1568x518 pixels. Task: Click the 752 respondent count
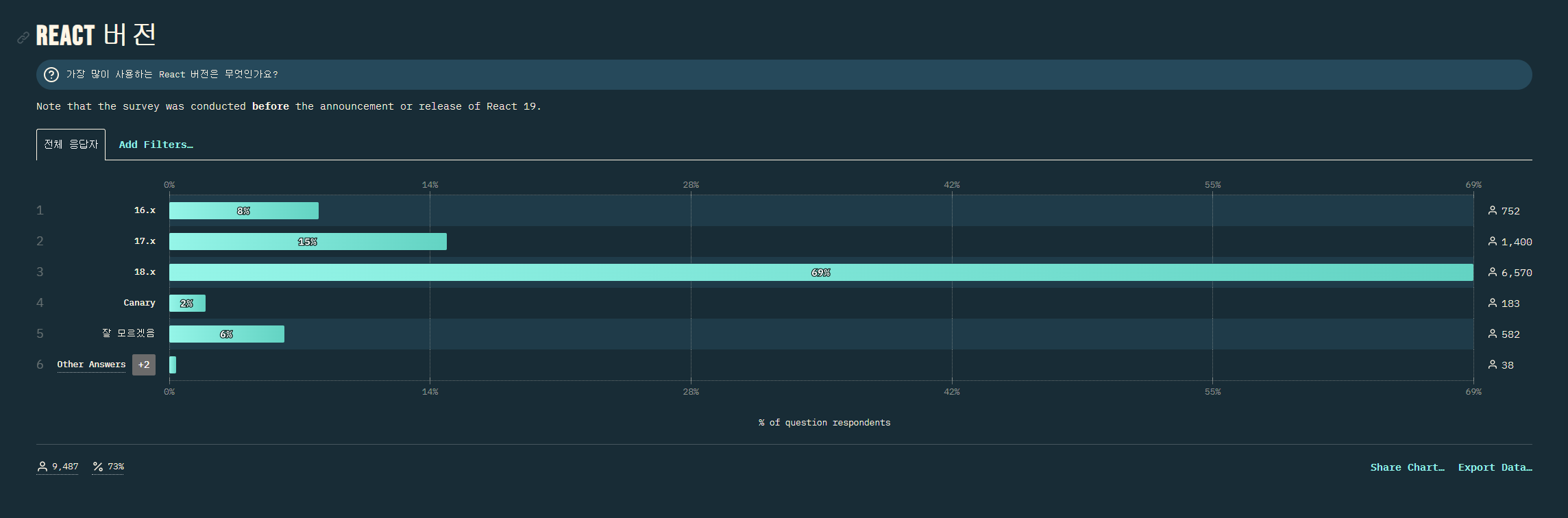[1510, 211]
